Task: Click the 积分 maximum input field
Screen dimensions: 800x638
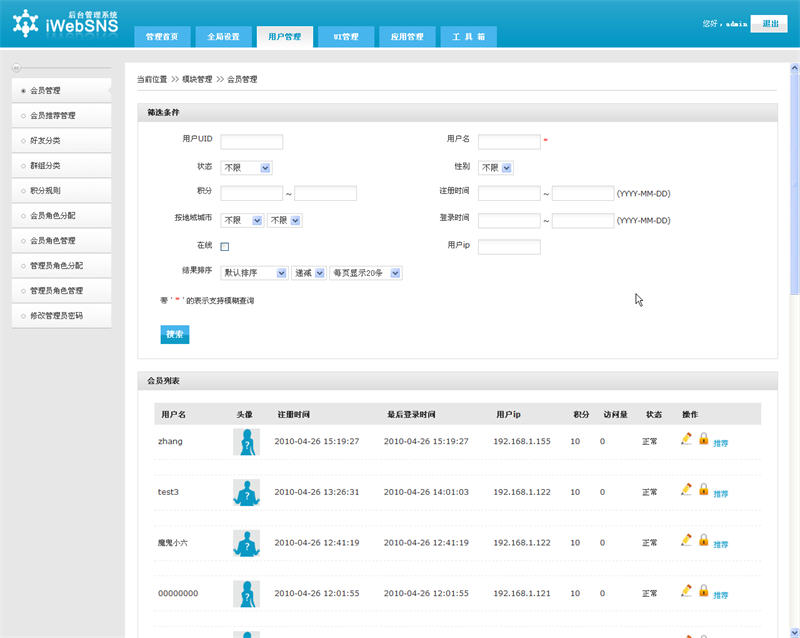Action: (326, 193)
